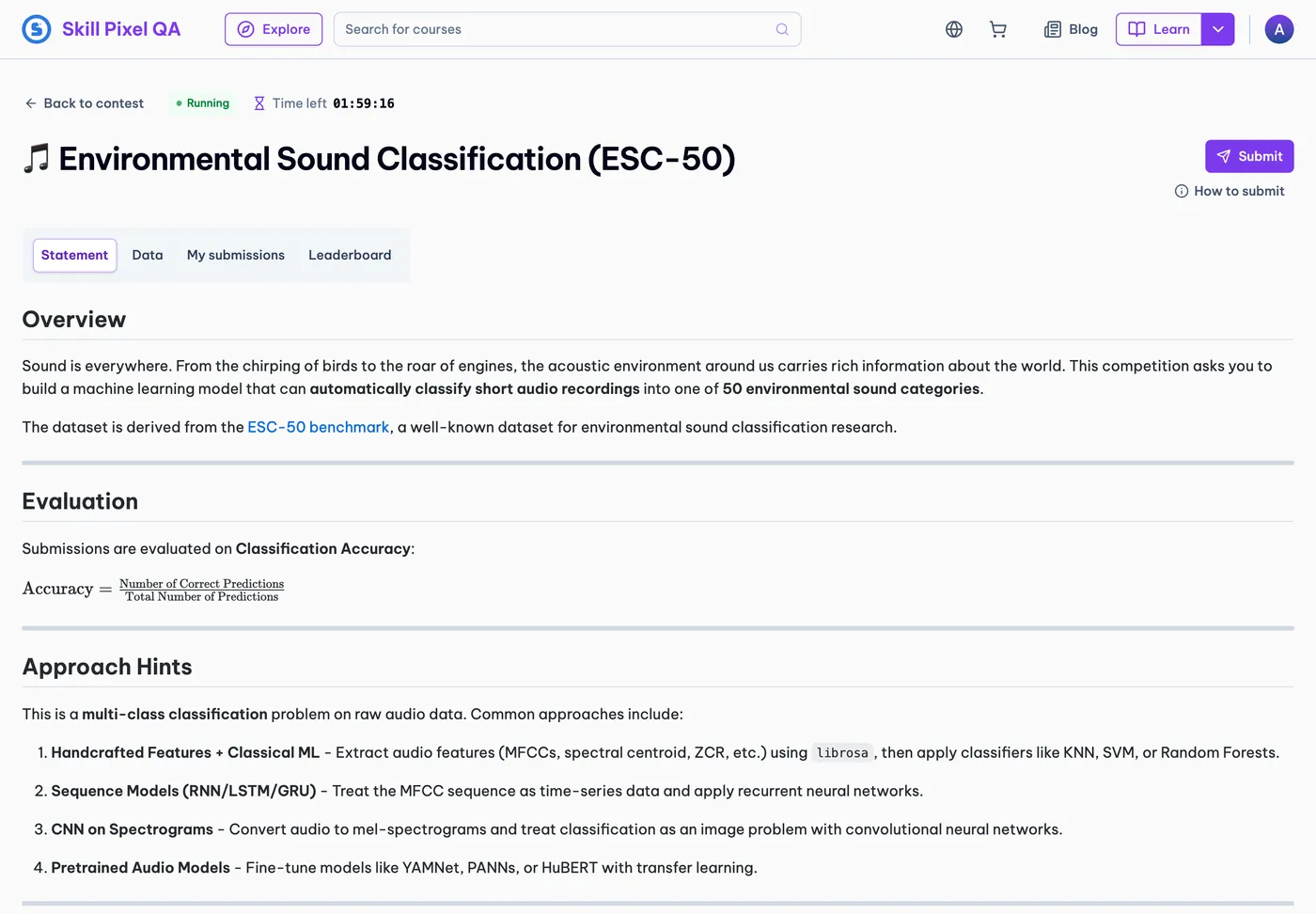Open the language globe icon

point(954,29)
